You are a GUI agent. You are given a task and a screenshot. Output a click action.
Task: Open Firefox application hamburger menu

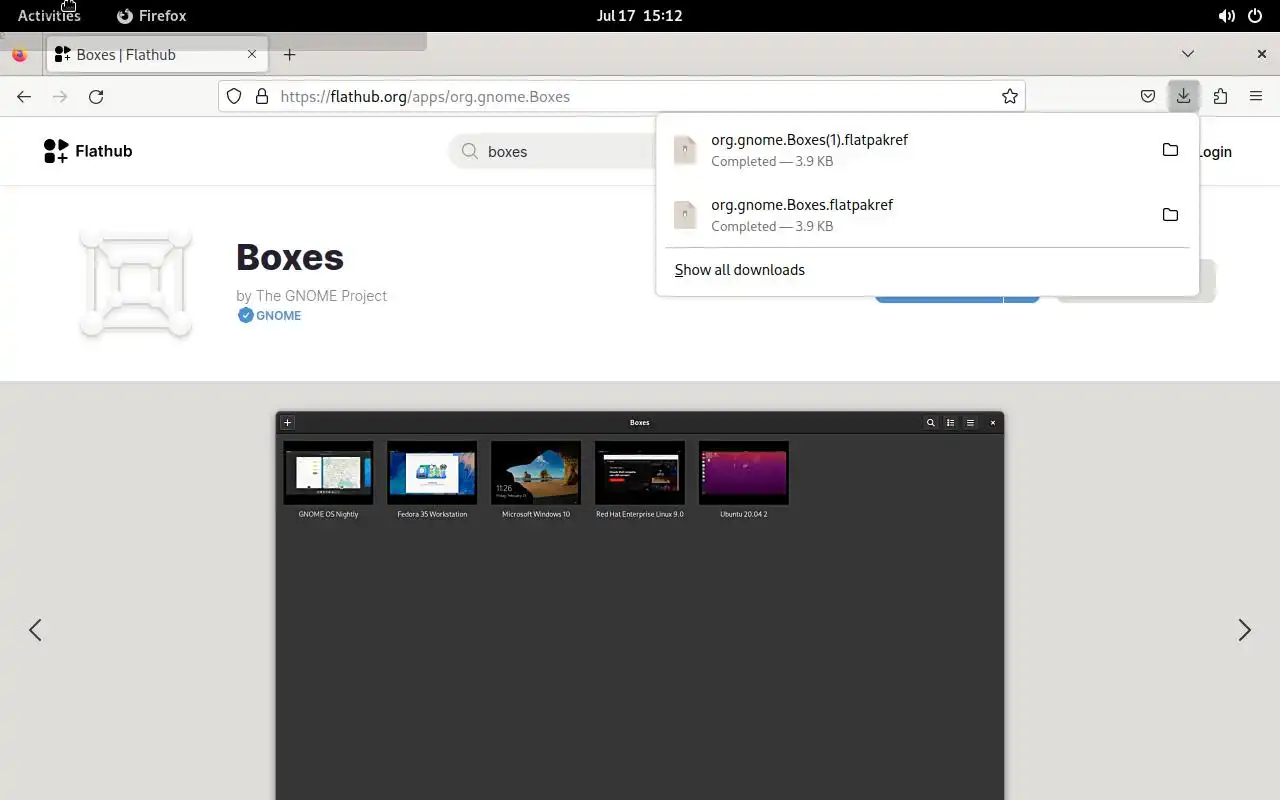(x=1256, y=96)
